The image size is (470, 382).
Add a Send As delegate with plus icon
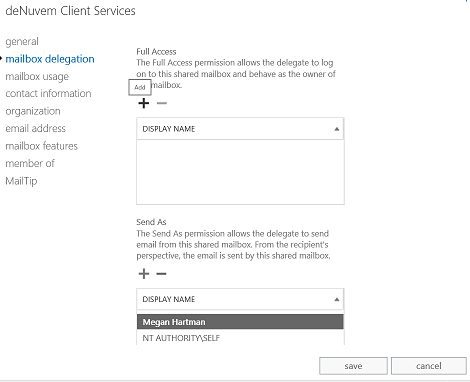tap(144, 274)
